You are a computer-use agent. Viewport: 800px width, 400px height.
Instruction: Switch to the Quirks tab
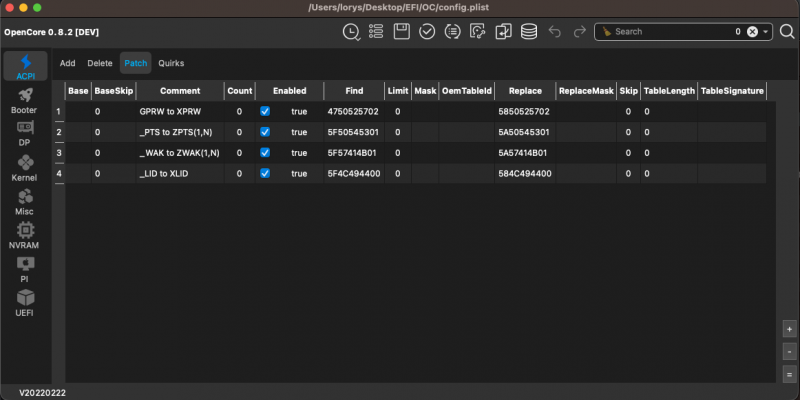(171, 63)
